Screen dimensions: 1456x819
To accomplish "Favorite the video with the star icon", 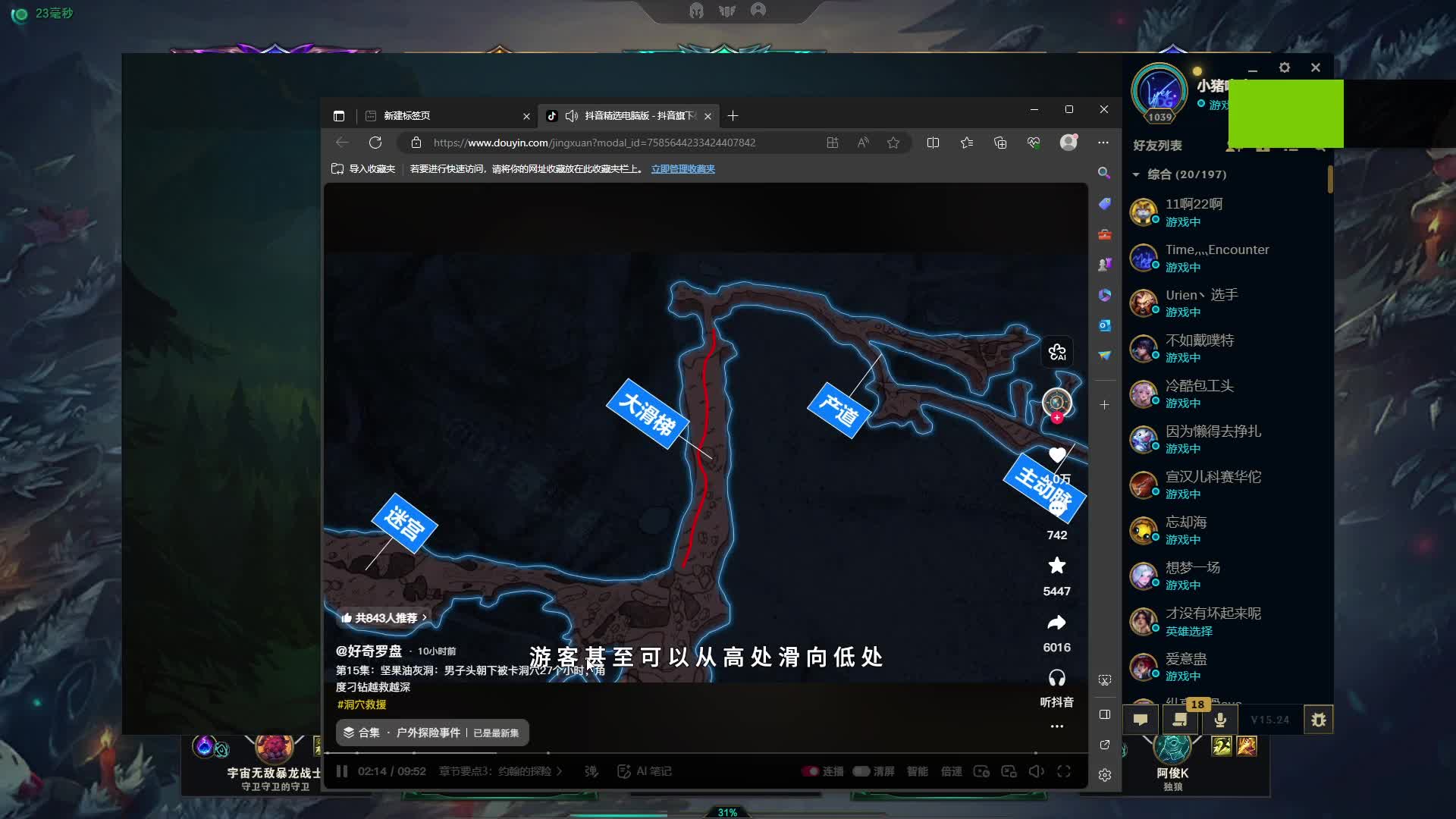I will [1056, 566].
